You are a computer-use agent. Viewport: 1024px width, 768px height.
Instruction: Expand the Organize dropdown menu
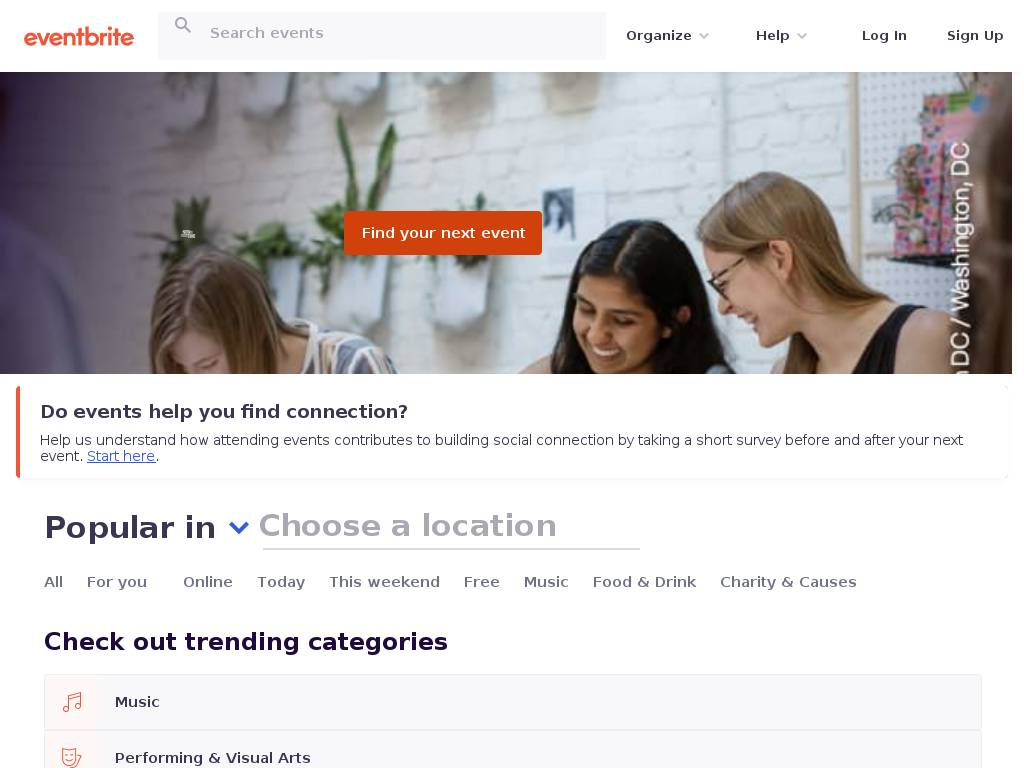click(667, 36)
